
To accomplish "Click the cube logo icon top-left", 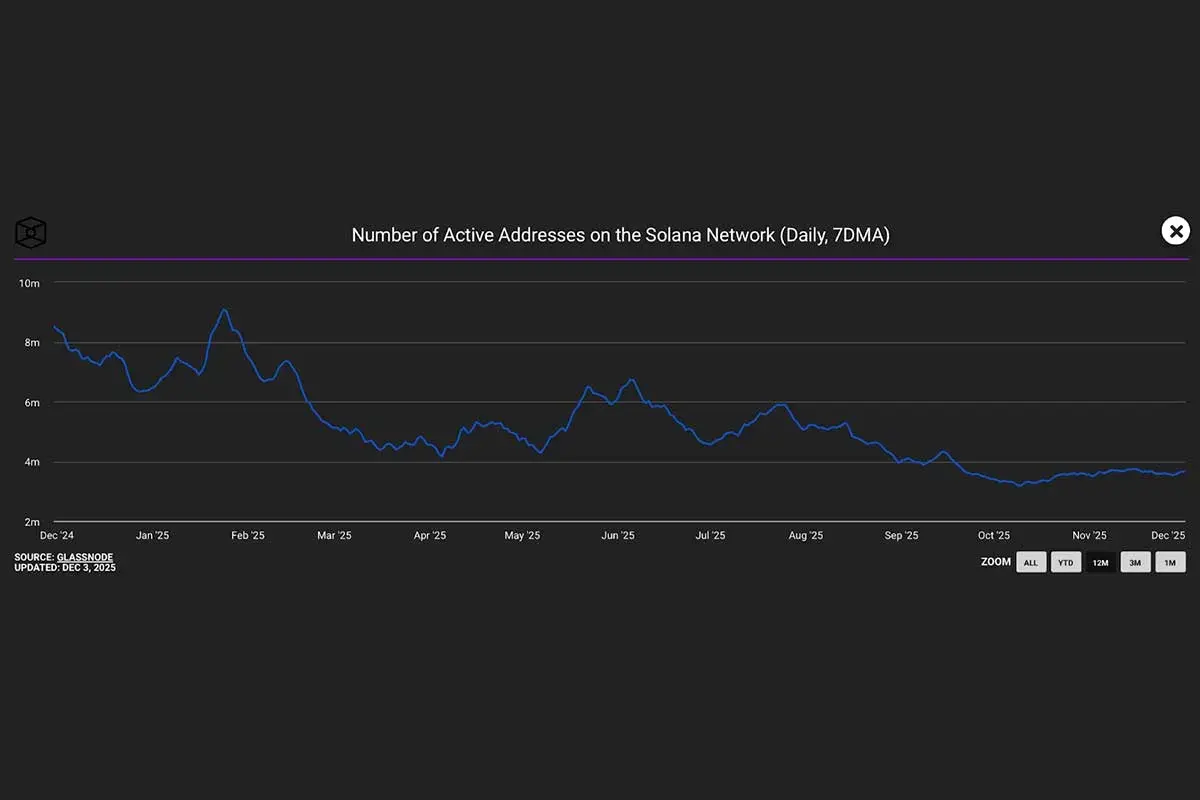I will click(x=29, y=232).
